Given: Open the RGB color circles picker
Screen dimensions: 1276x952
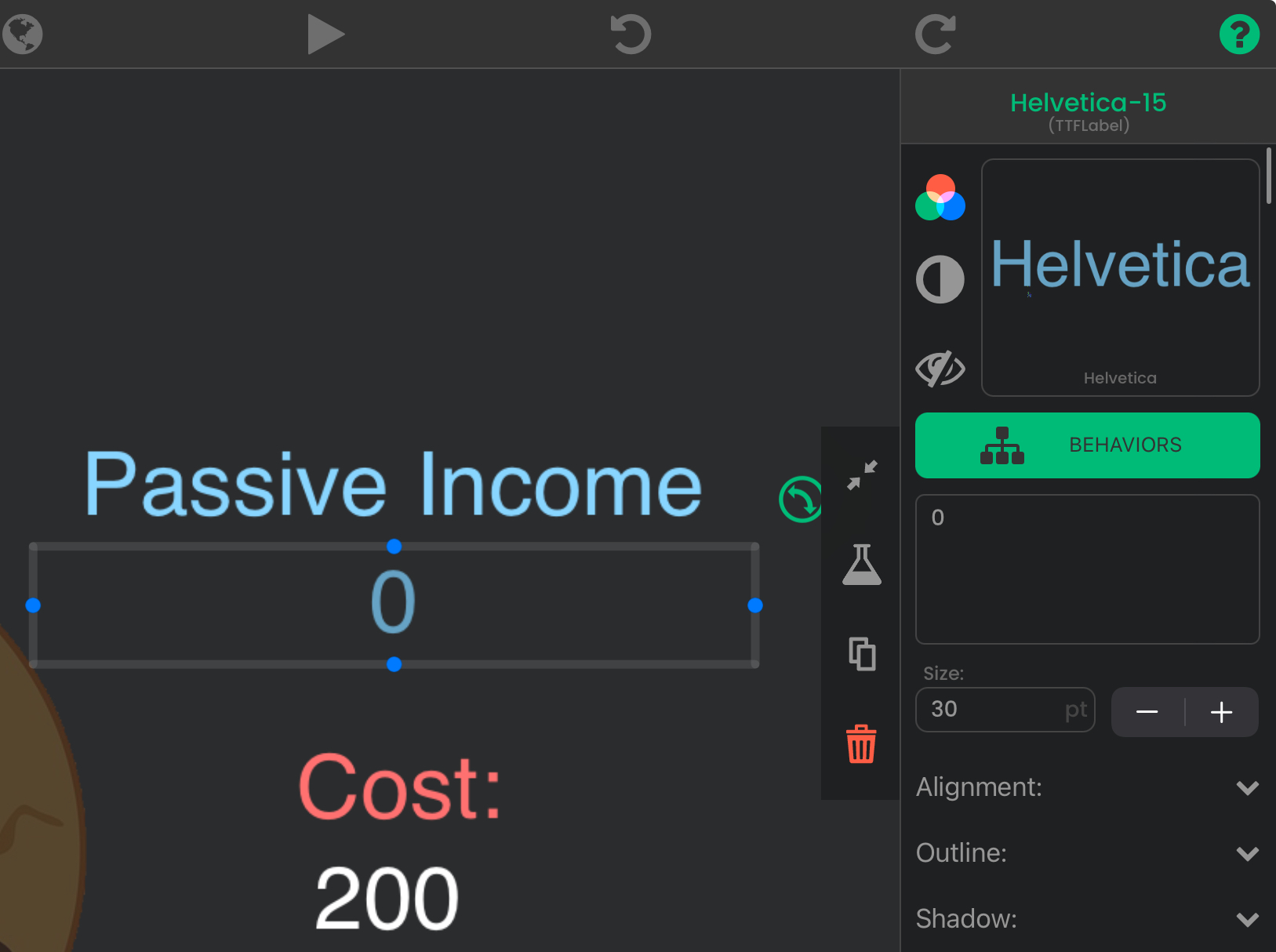Looking at the screenshot, I should [940, 198].
